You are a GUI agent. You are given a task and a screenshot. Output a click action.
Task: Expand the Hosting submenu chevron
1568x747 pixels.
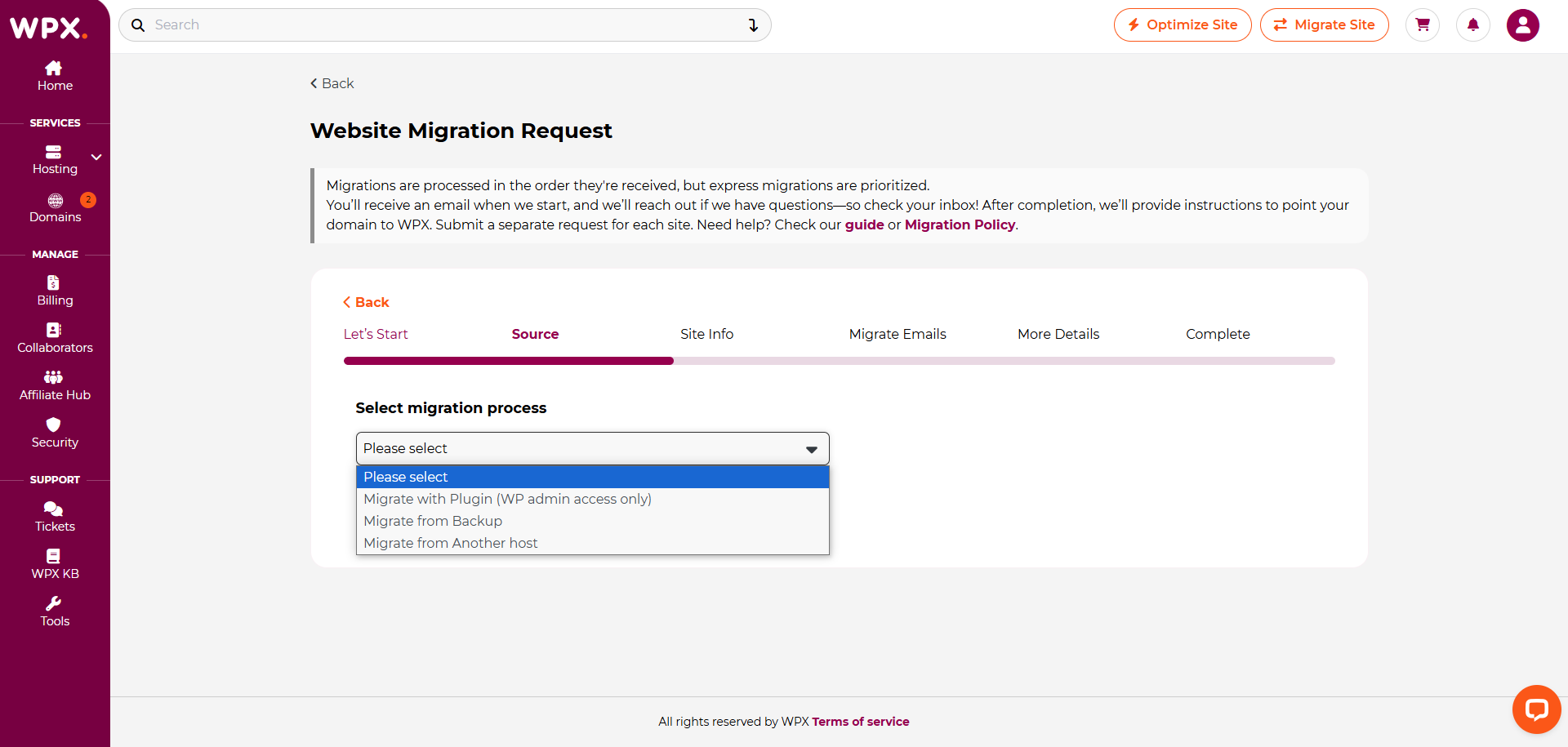[96, 157]
